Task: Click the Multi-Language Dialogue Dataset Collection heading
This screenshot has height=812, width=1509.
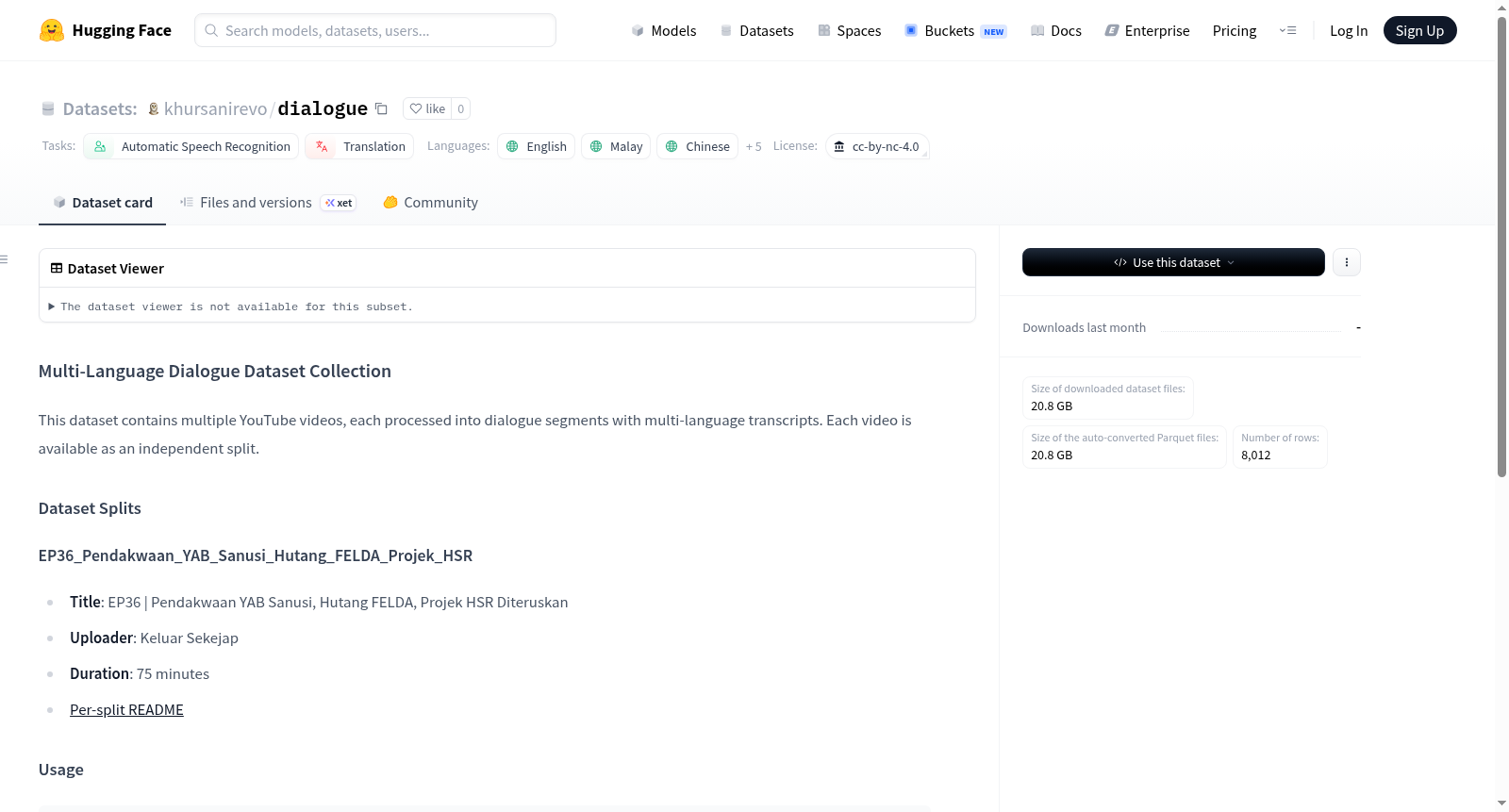Action: tap(215, 371)
